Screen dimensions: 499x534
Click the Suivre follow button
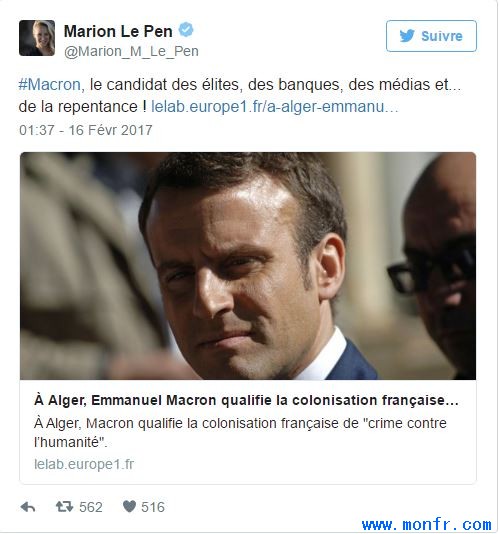click(x=431, y=36)
